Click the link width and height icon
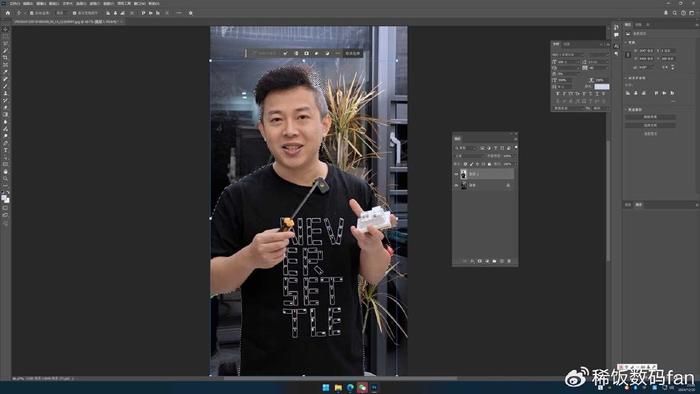Image resolution: width=700 pixels, height=394 pixels. tap(628, 55)
